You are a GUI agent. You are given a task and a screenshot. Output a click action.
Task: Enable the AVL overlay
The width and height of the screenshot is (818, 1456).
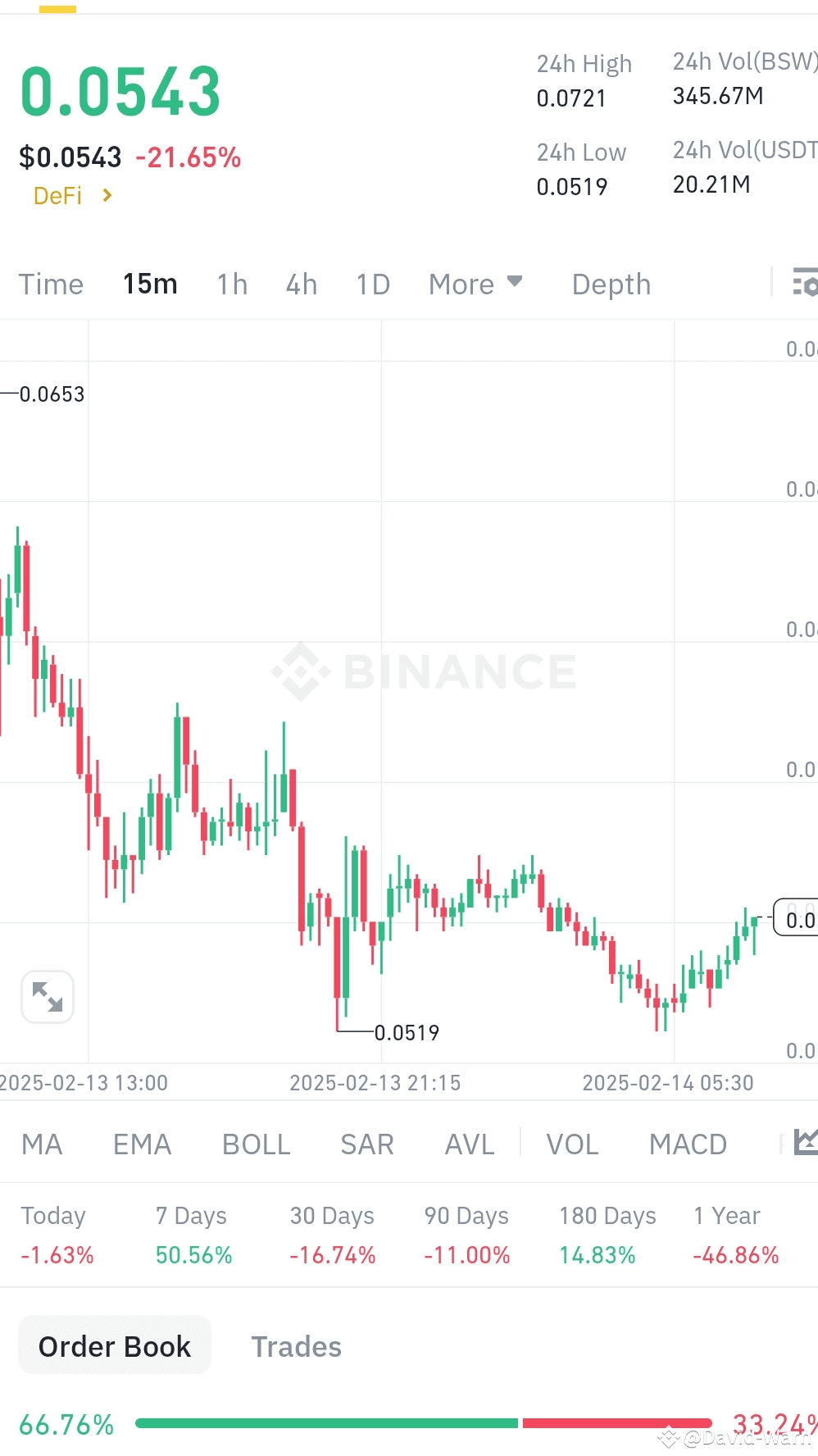[x=468, y=1143]
